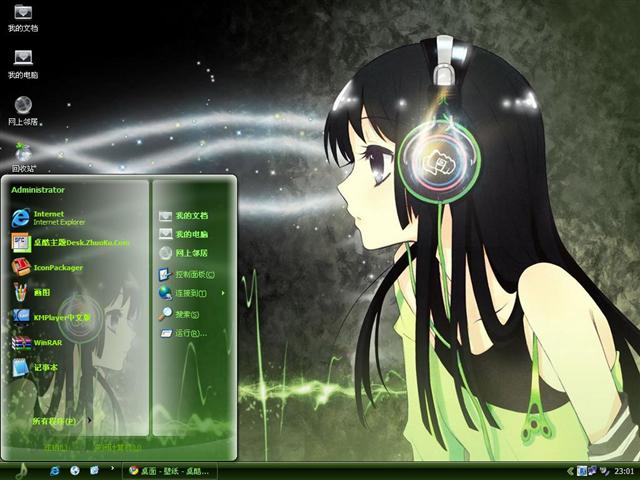Screen dimensions: 640x480
Task: Select the WinRAR menu entry label
Action: (48, 342)
